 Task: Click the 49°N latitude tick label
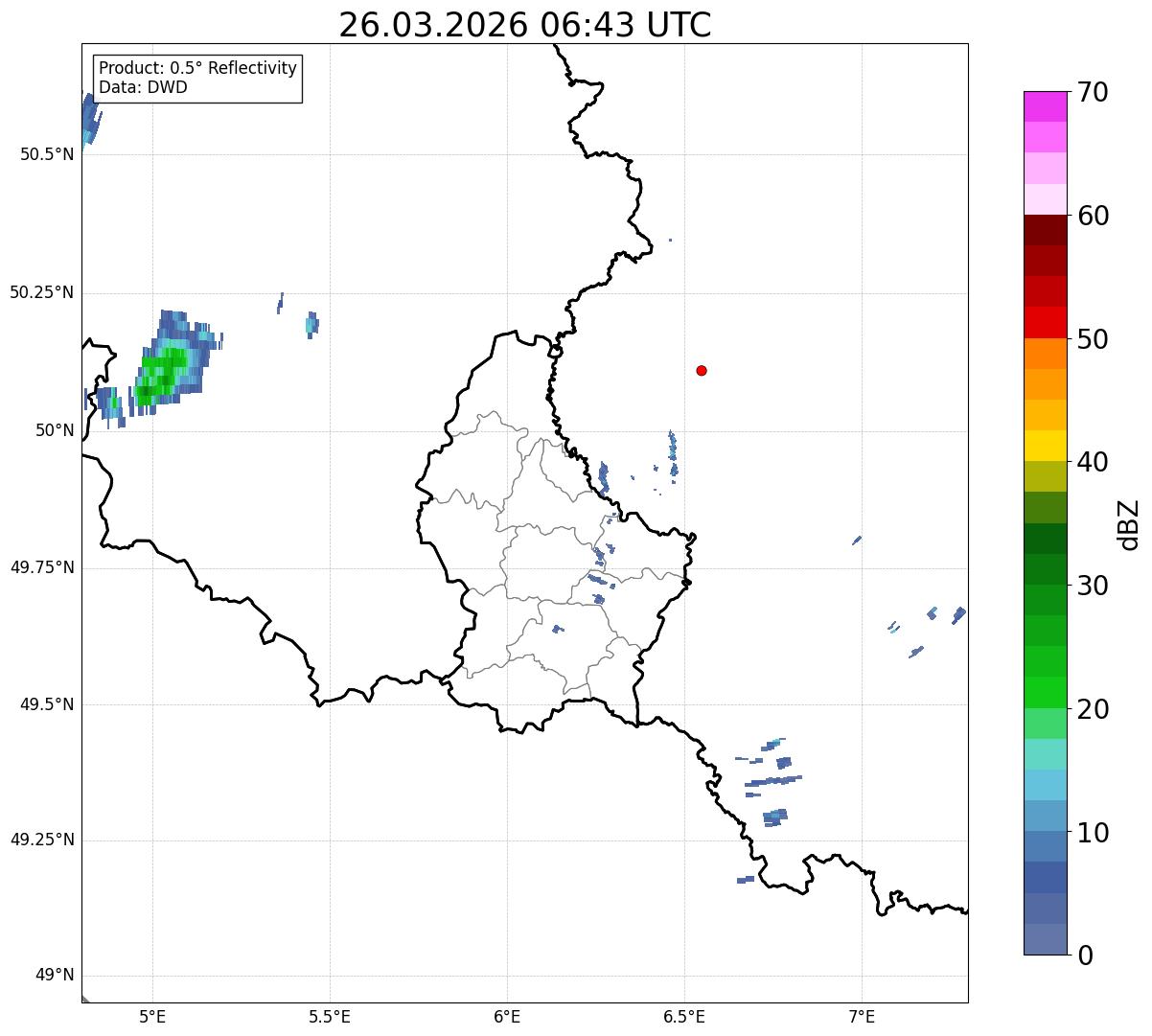pyautogui.click(x=54, y=976)
